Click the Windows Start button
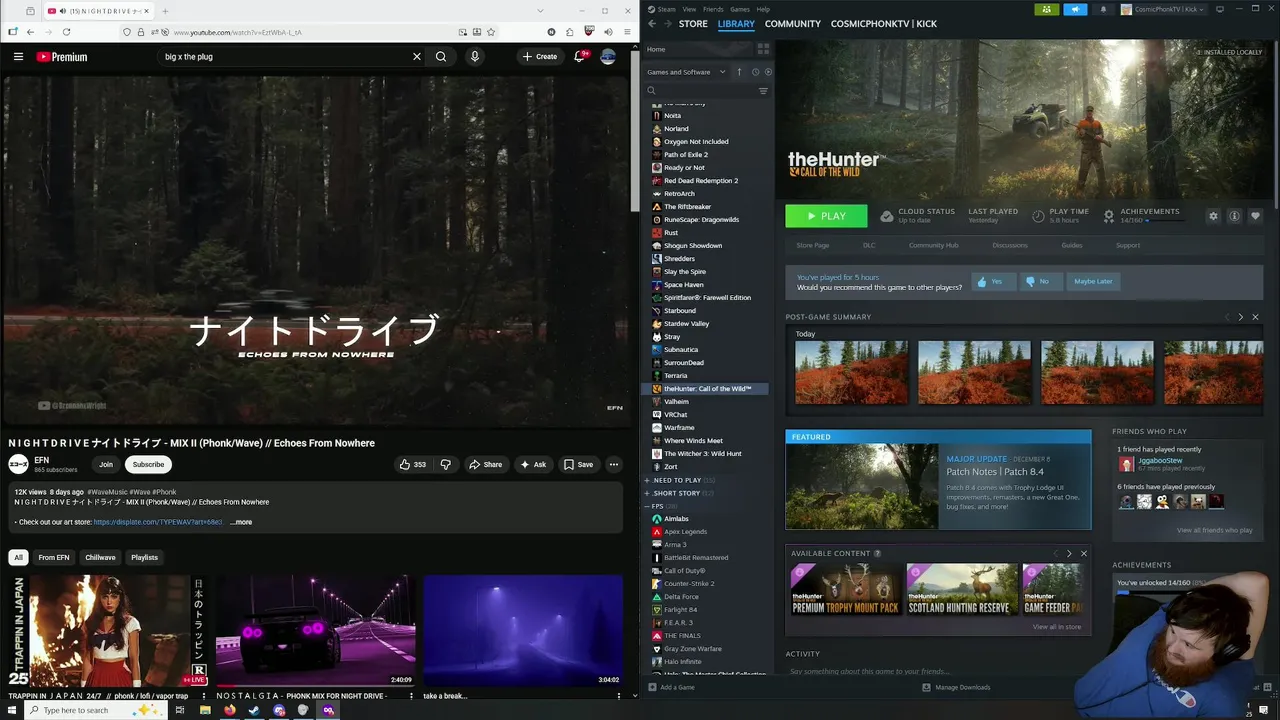The image size is (1280, 720). 10,710
